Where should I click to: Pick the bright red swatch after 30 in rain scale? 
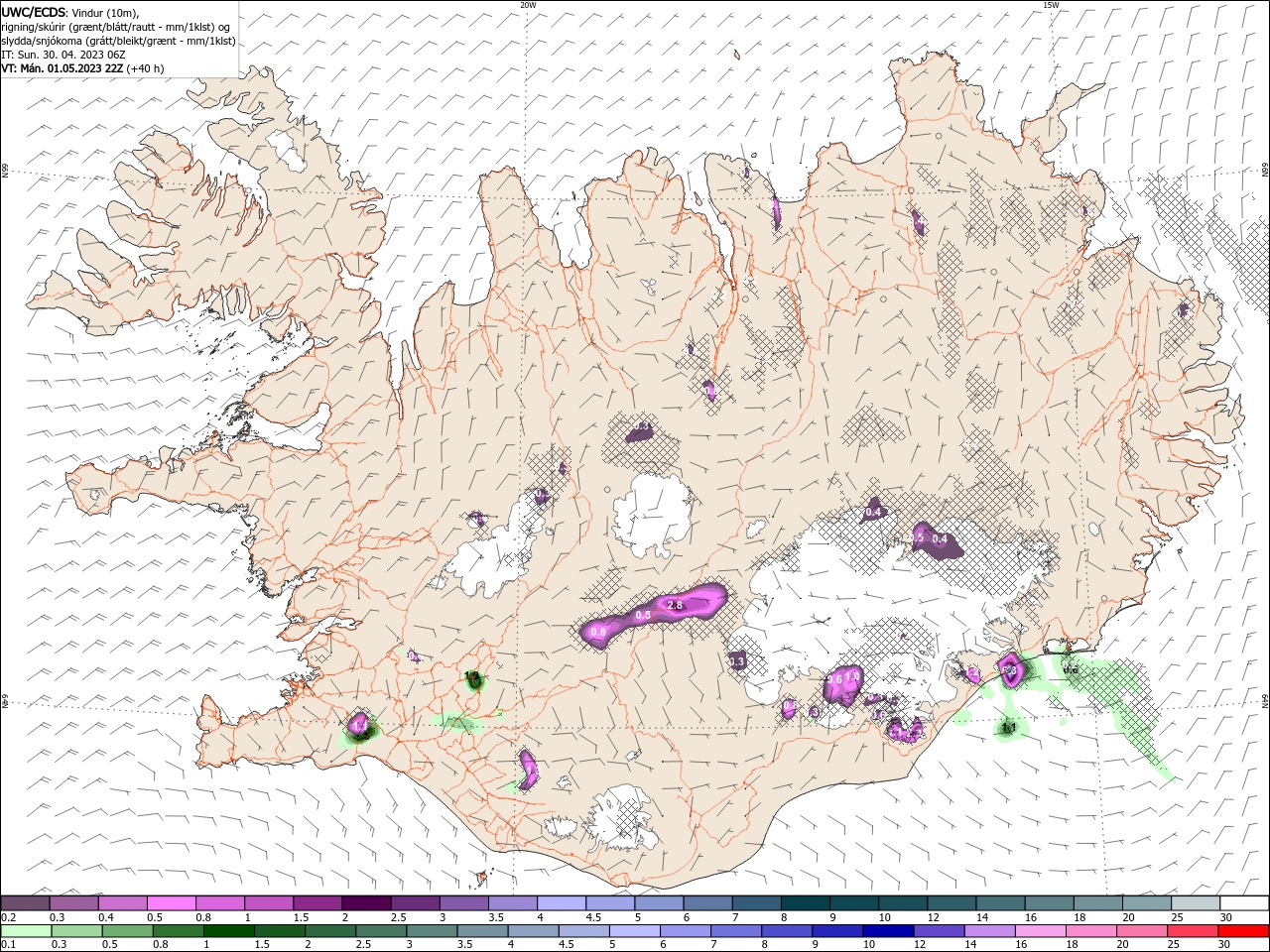tap(1243, 931)
